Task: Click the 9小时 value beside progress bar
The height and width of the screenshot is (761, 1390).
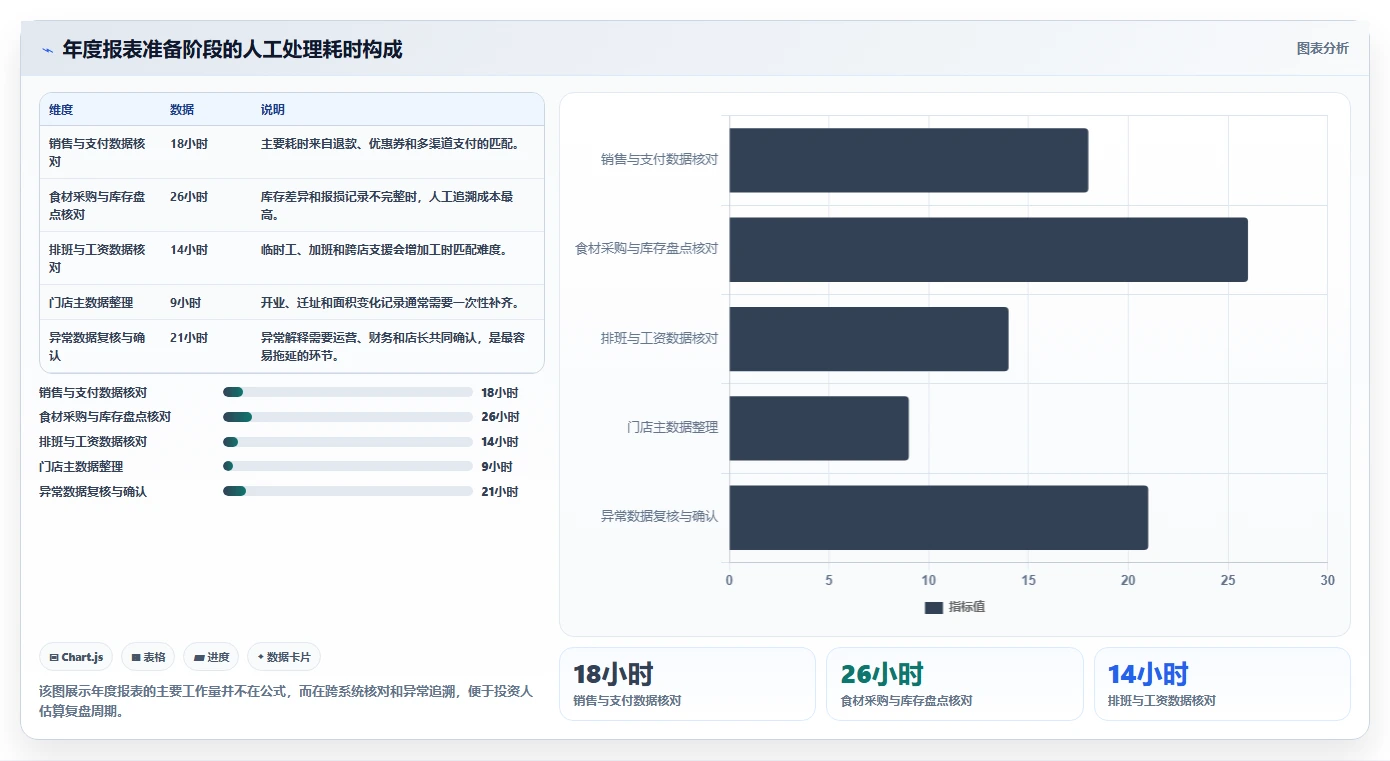Action: 497,467
